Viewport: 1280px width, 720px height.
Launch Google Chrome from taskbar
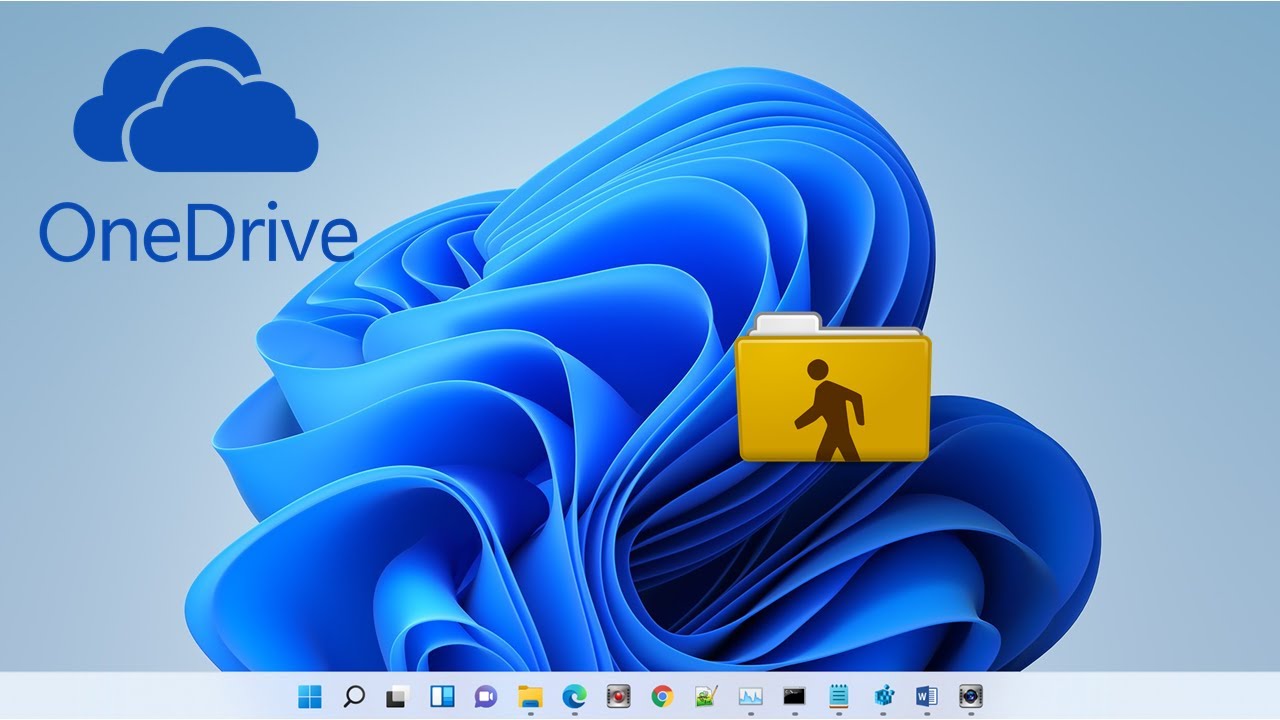tap(662, 696)
